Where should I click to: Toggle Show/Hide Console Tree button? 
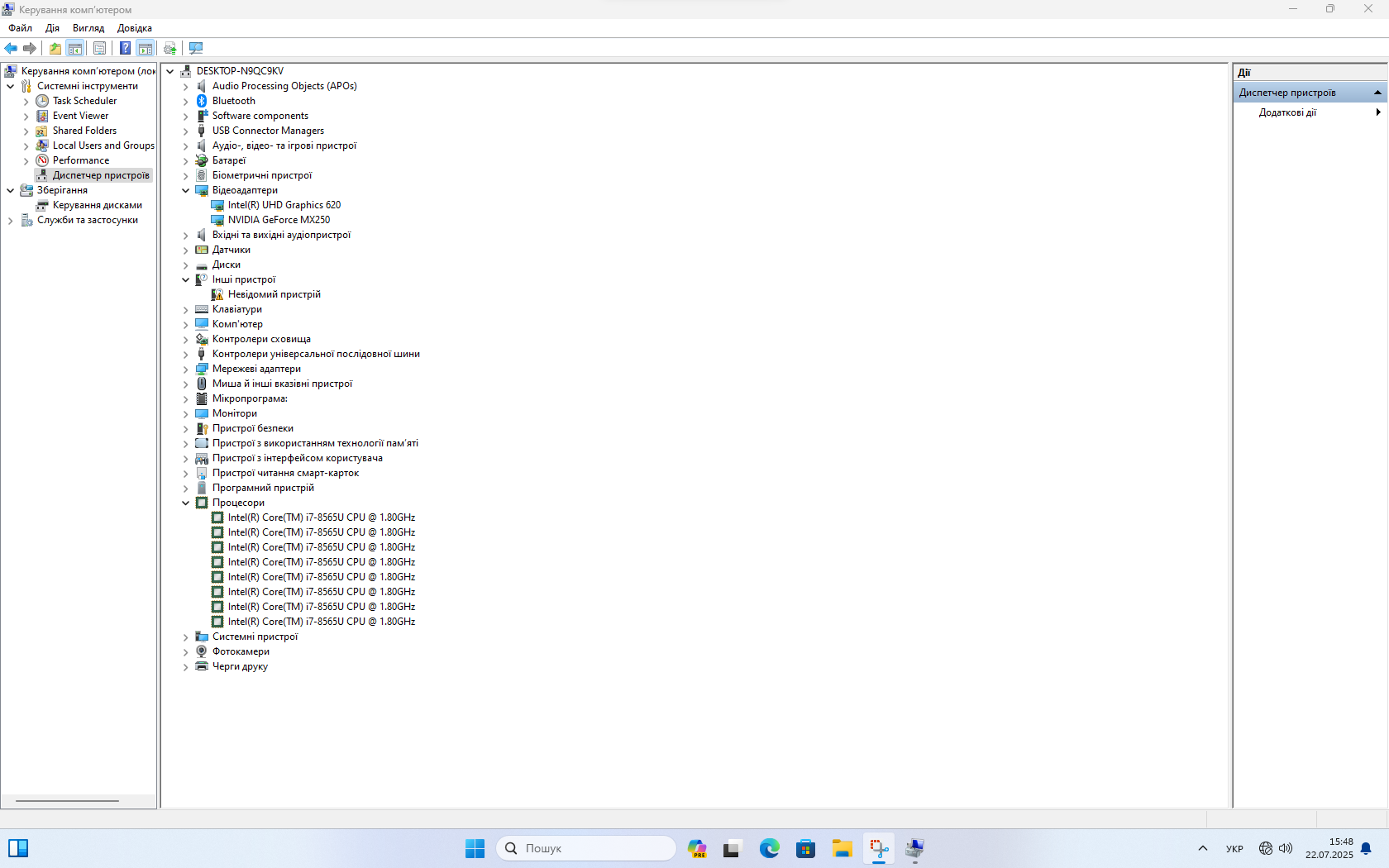coord(75,48)
